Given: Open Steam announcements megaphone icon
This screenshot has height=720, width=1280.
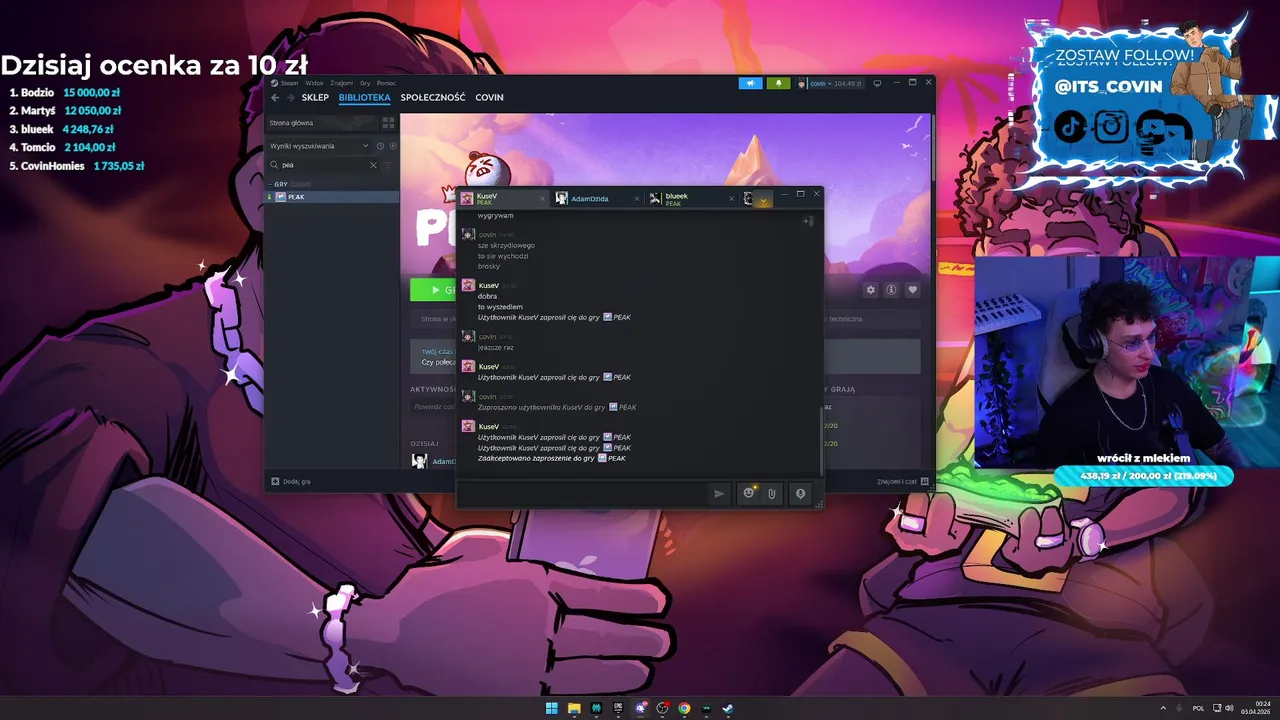Looking at the screenshot, I should tap(750, 83).
